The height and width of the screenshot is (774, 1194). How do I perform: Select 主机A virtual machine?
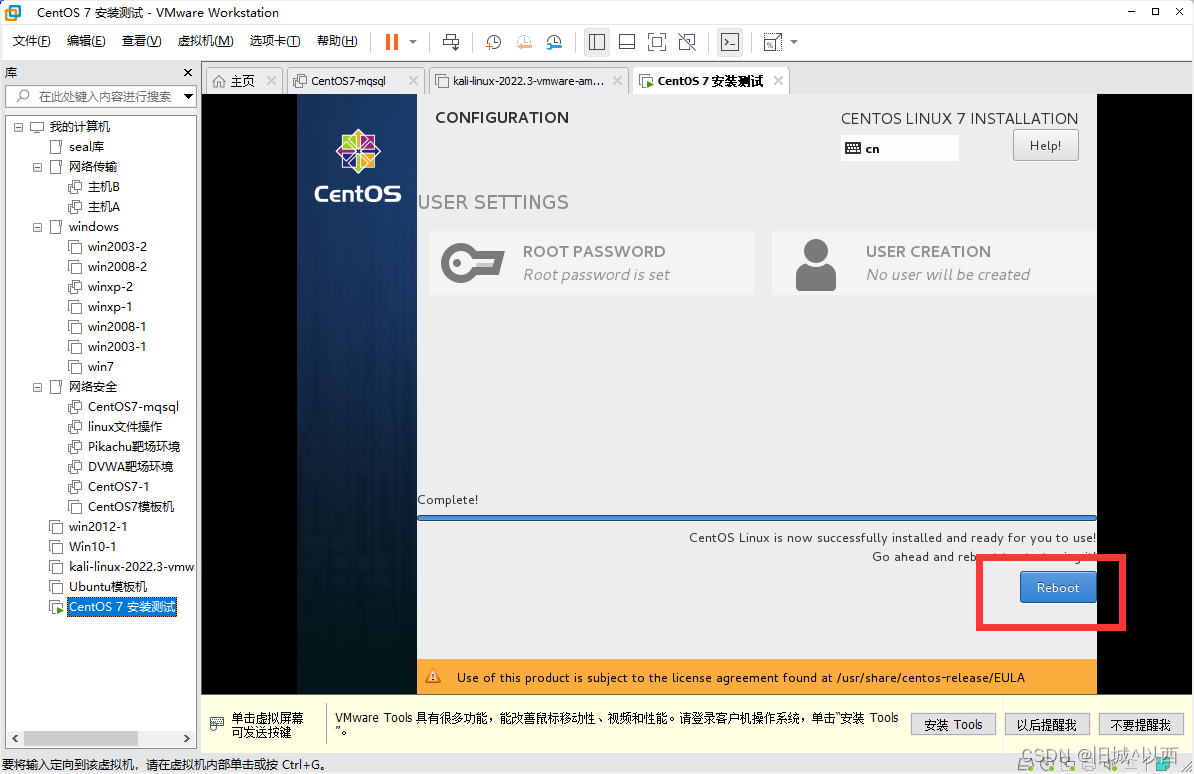pos(104,206)
